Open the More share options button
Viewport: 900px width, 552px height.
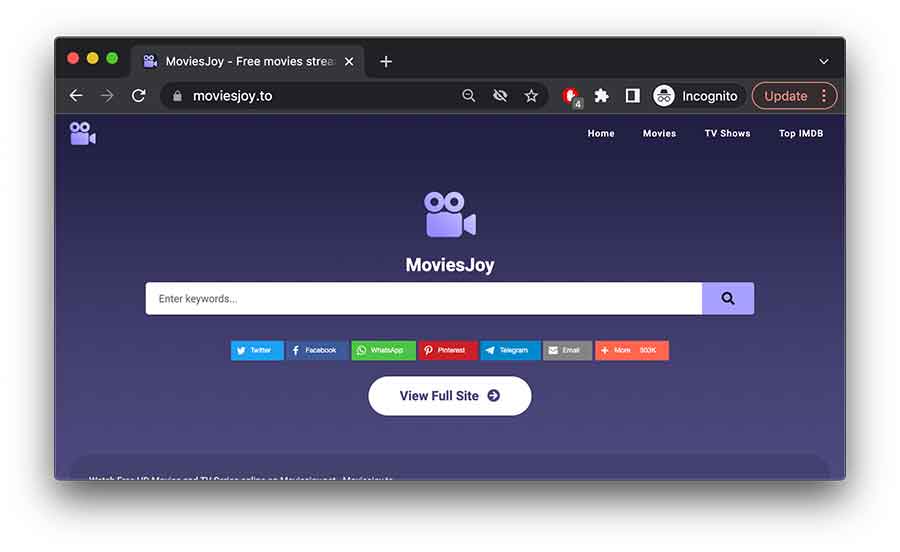click(x=631, y=350)
